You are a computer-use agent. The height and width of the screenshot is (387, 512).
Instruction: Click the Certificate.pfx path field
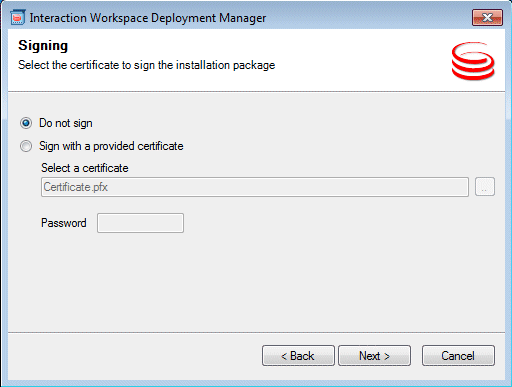pyautogui.click(x=255, y=187)
